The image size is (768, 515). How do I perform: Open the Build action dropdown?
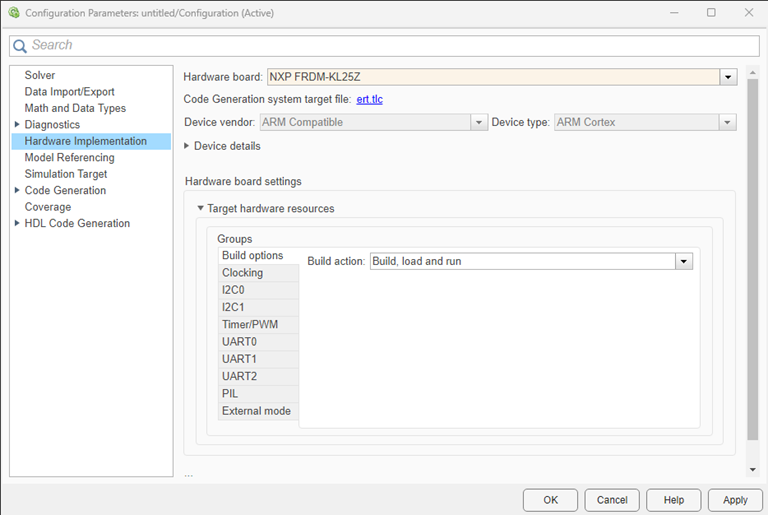(x=684, y=261)
